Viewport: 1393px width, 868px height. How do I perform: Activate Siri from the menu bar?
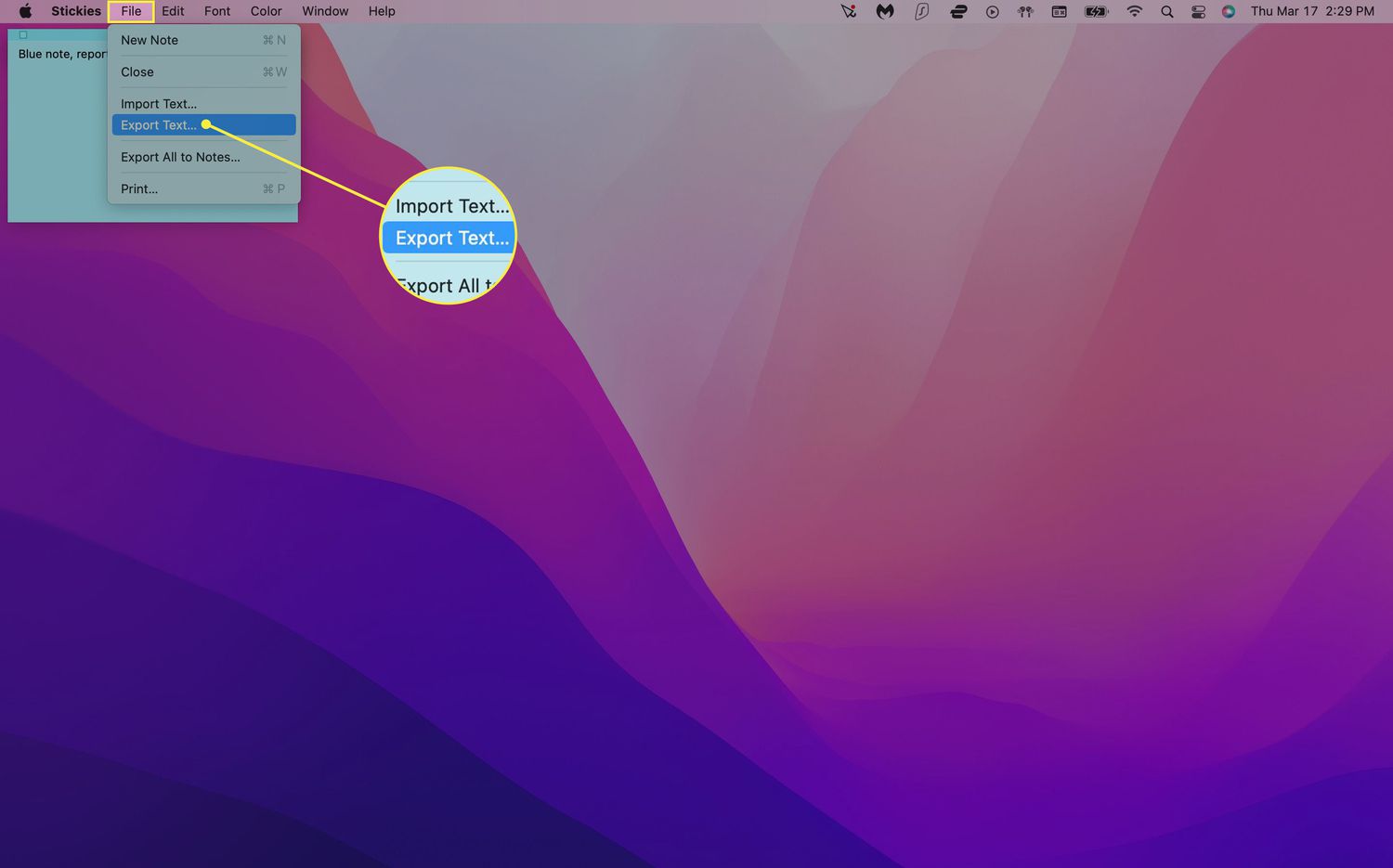[1229, 11]
